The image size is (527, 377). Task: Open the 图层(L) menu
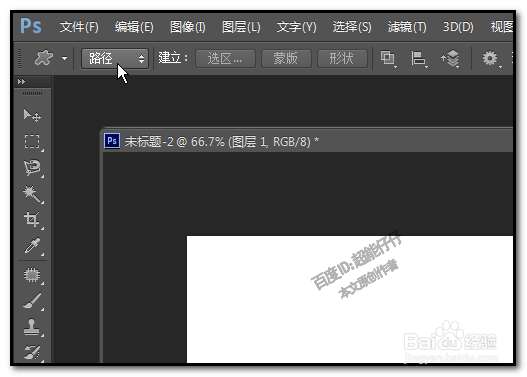pos(241,27)
